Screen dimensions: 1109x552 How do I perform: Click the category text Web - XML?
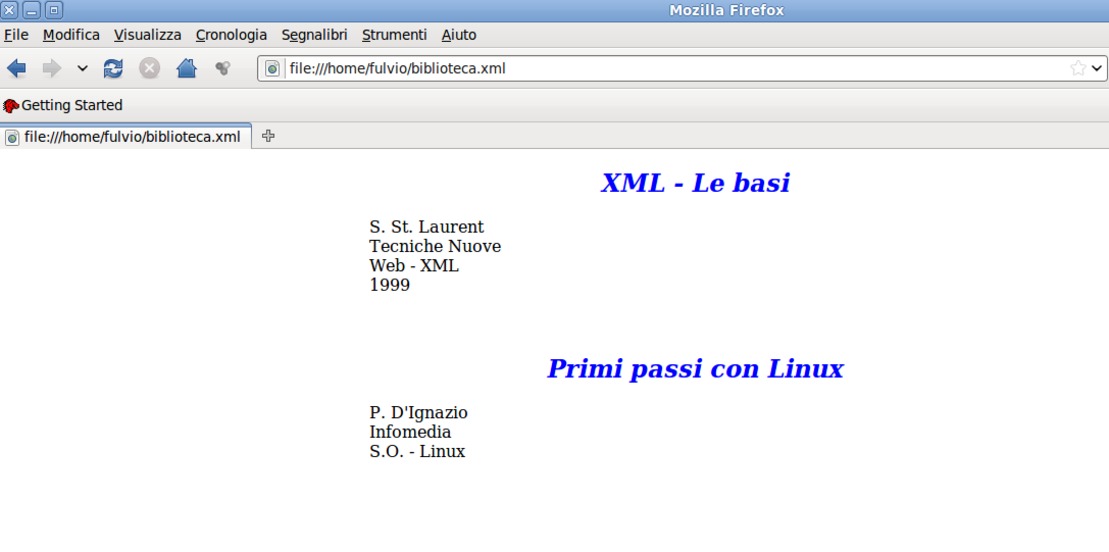click(x=414, y=266)
